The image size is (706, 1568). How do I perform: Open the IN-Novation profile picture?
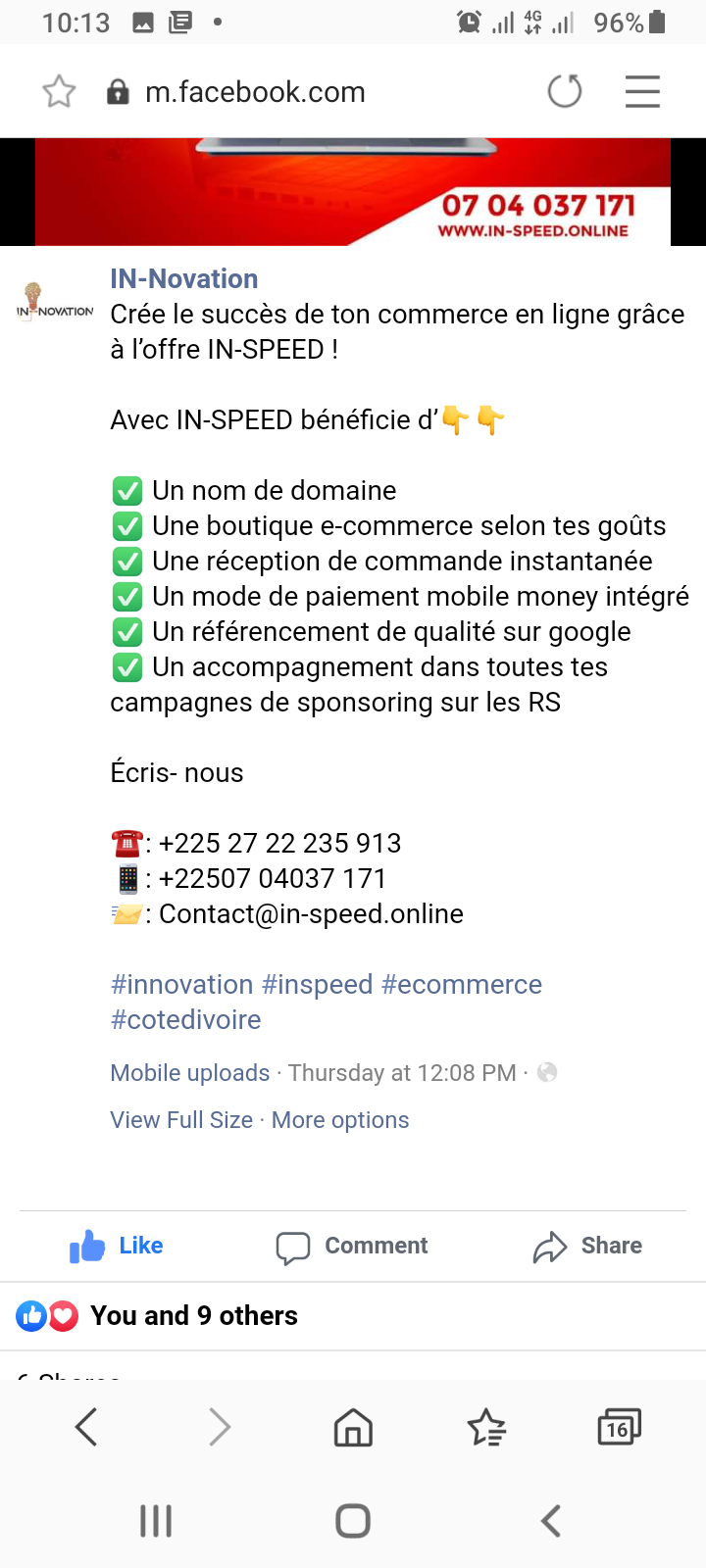(55, 301)
